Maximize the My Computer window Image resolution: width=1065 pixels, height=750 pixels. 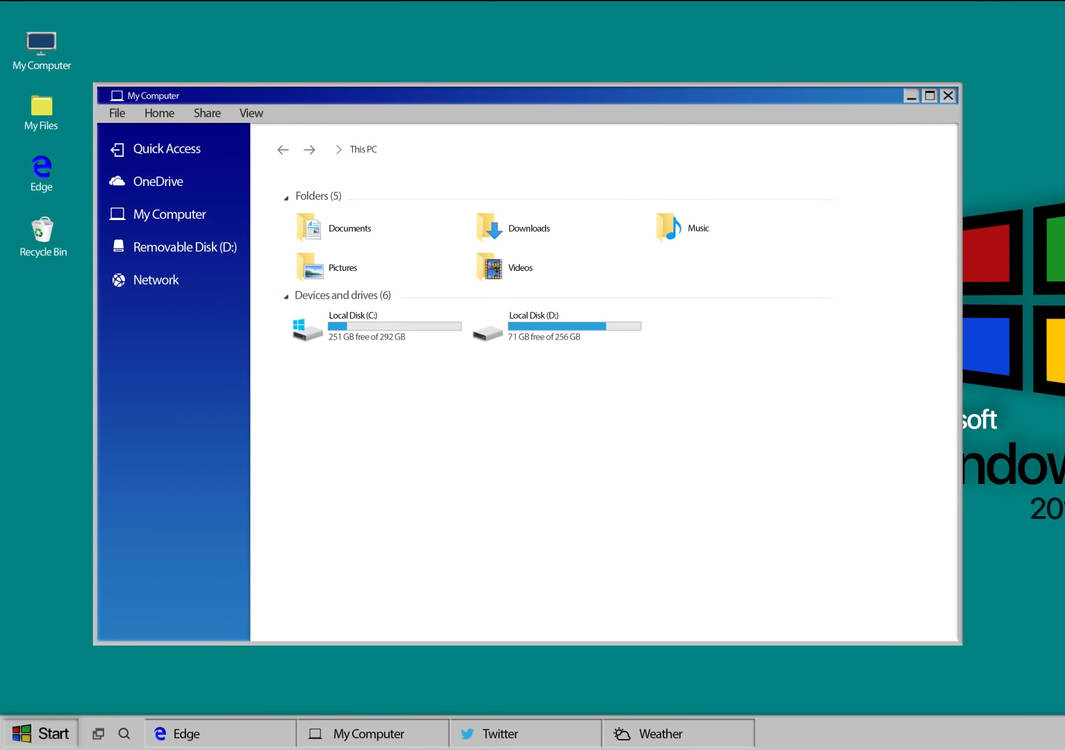(930, 96)
